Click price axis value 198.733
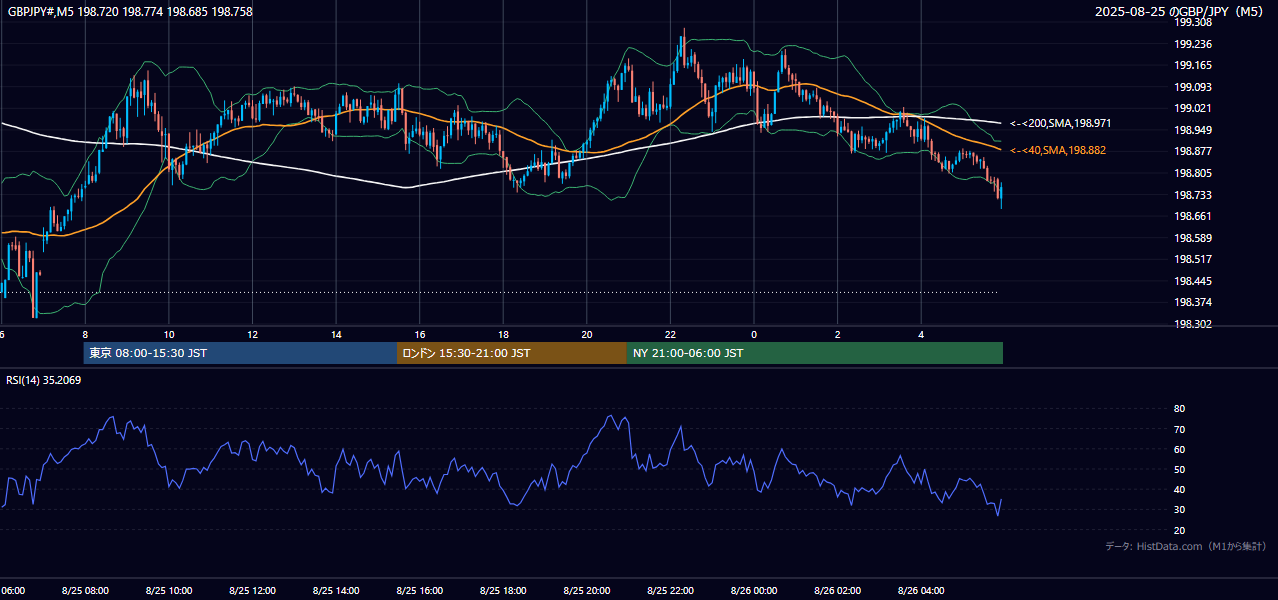Image resolution: width=1278 pixels, height=600 pixels. pos(1193,195)
